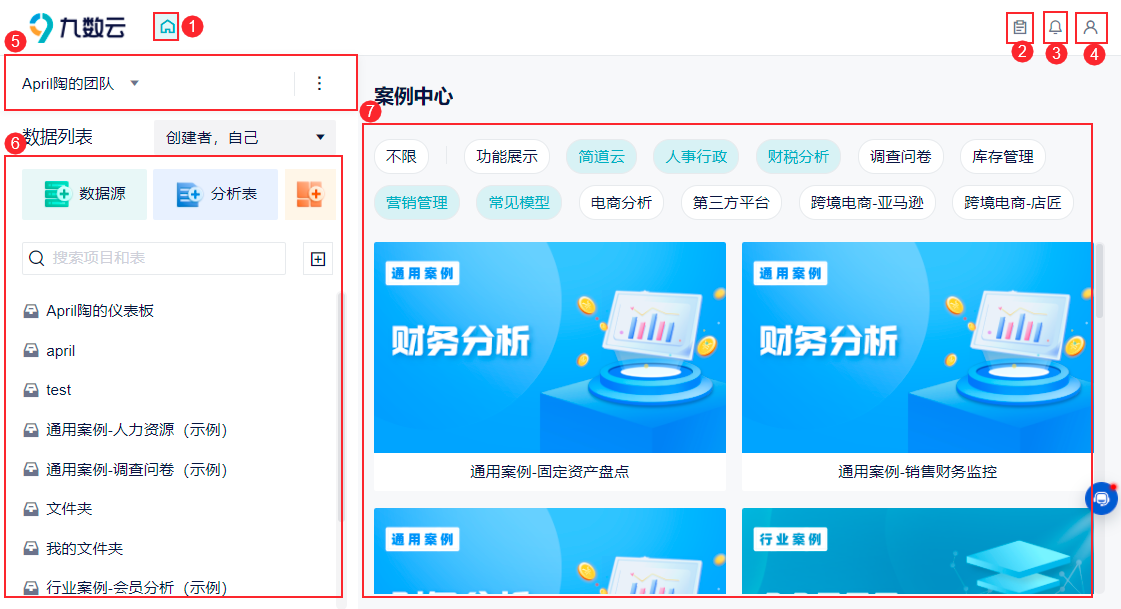Toggle the 营销管理 filter tag
The height and width of the screenshot is (609, 1121).
pyautogui.click(x=417, y=203)
